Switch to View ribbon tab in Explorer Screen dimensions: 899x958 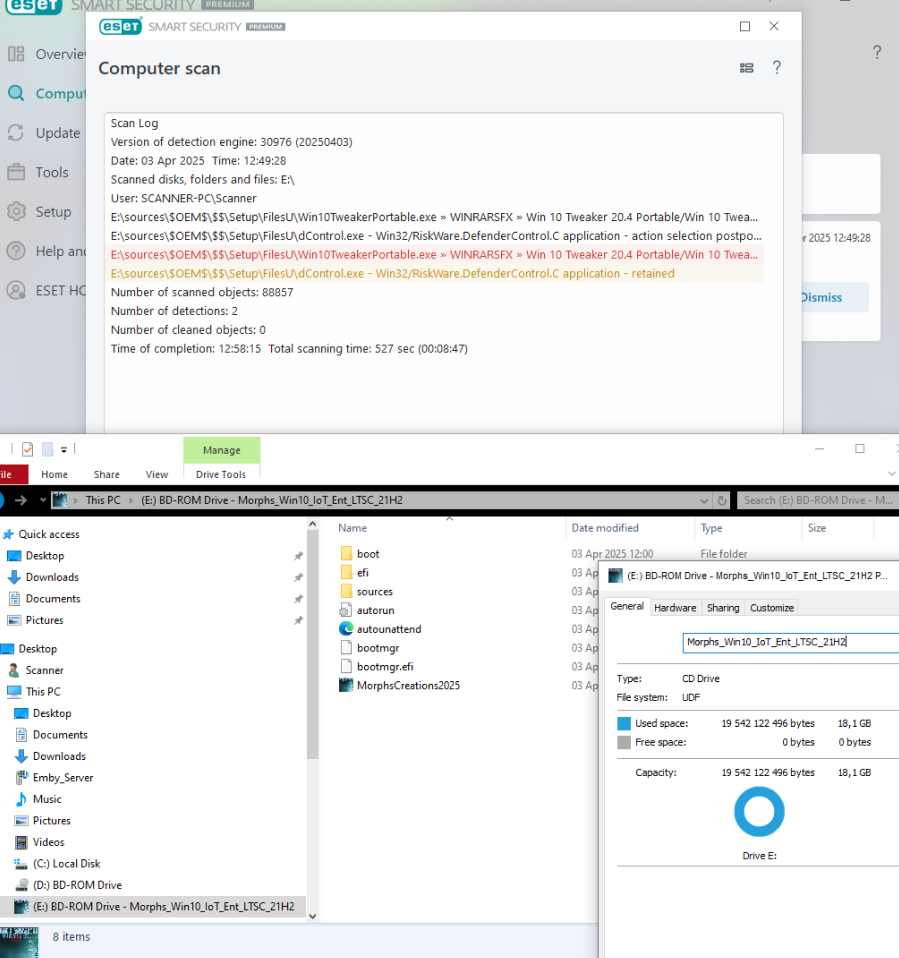click(x=156, y=475)
